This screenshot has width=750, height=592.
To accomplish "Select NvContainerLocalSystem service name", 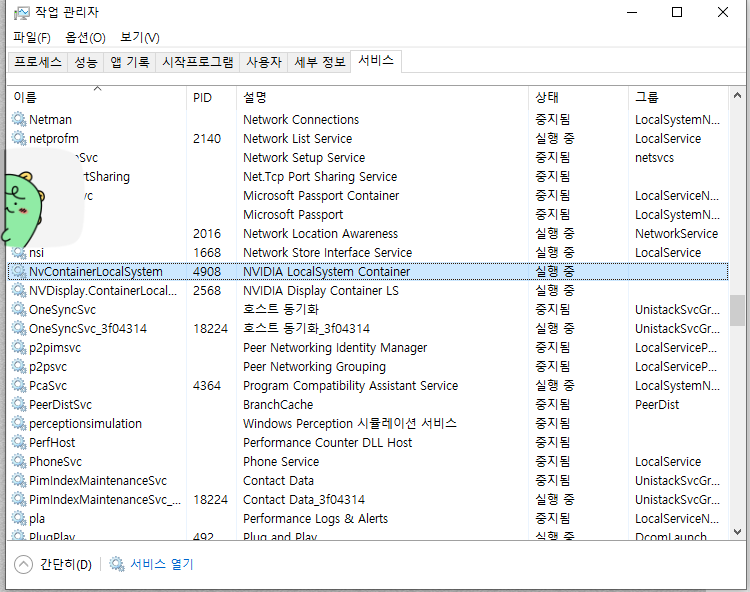I will pos(96,272).
